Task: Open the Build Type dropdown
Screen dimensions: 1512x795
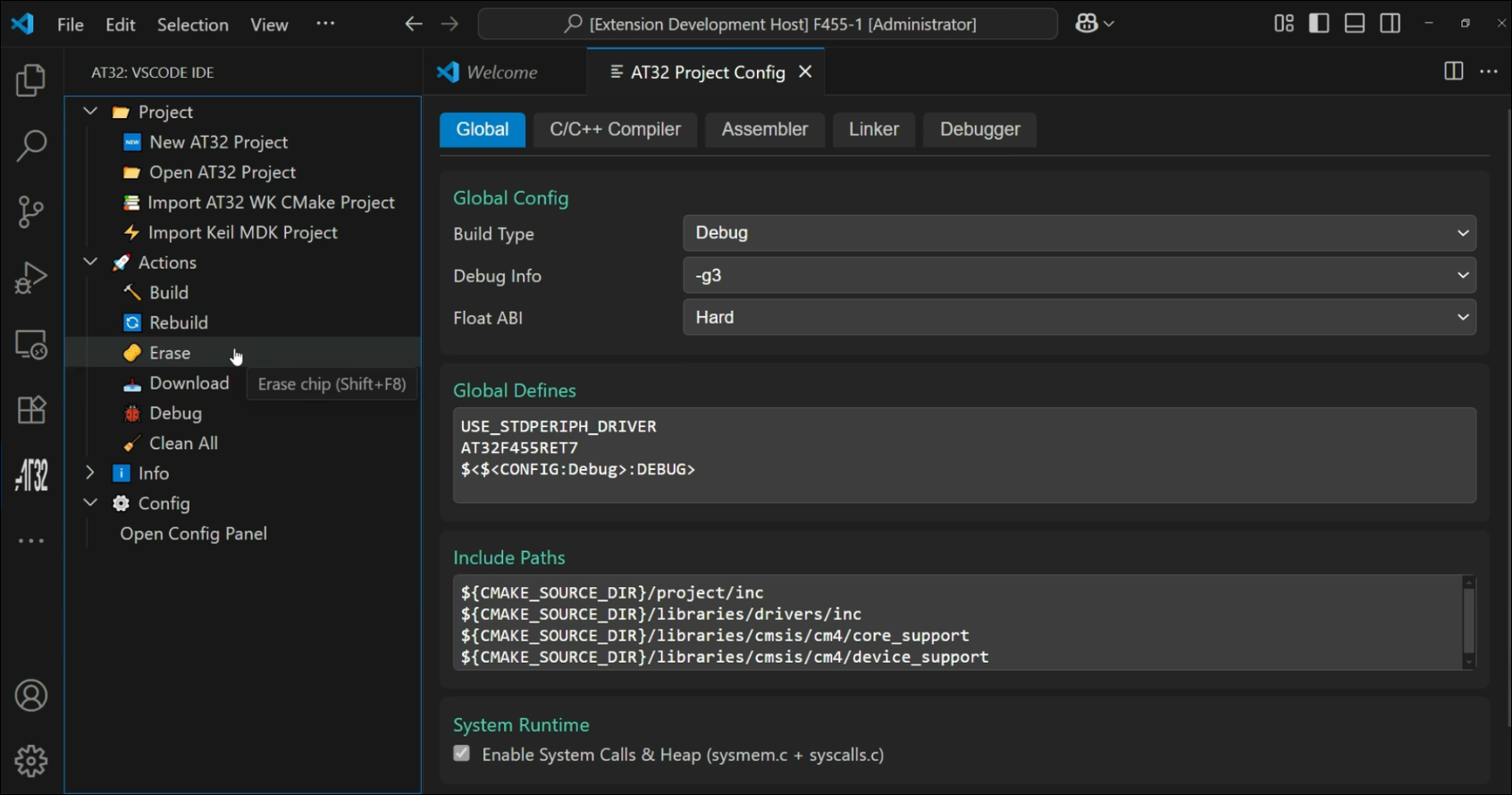Action: (x=1079, y=233)
